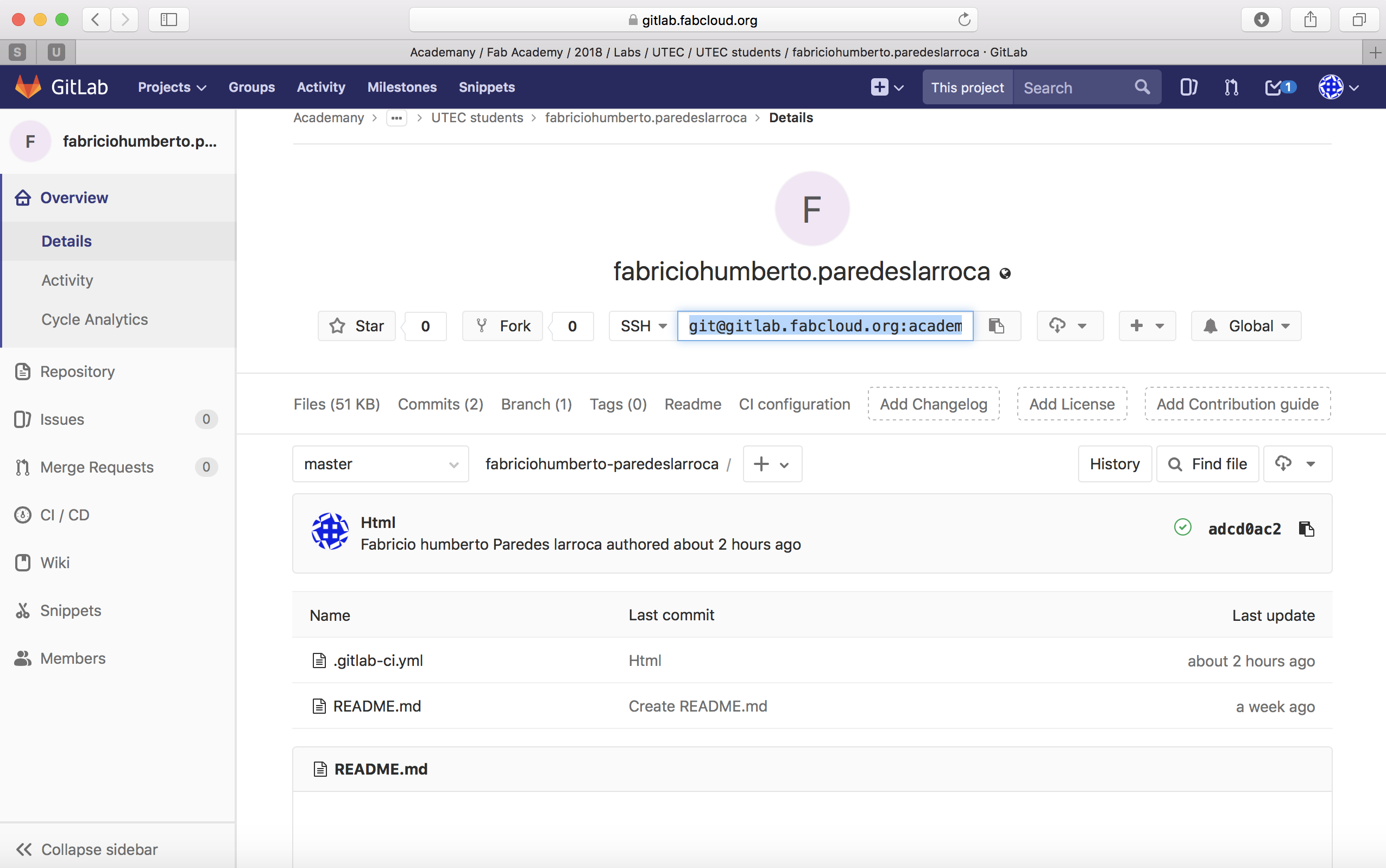Show all tabs in Safari

pyautogui.click(x=1359, y=20)
